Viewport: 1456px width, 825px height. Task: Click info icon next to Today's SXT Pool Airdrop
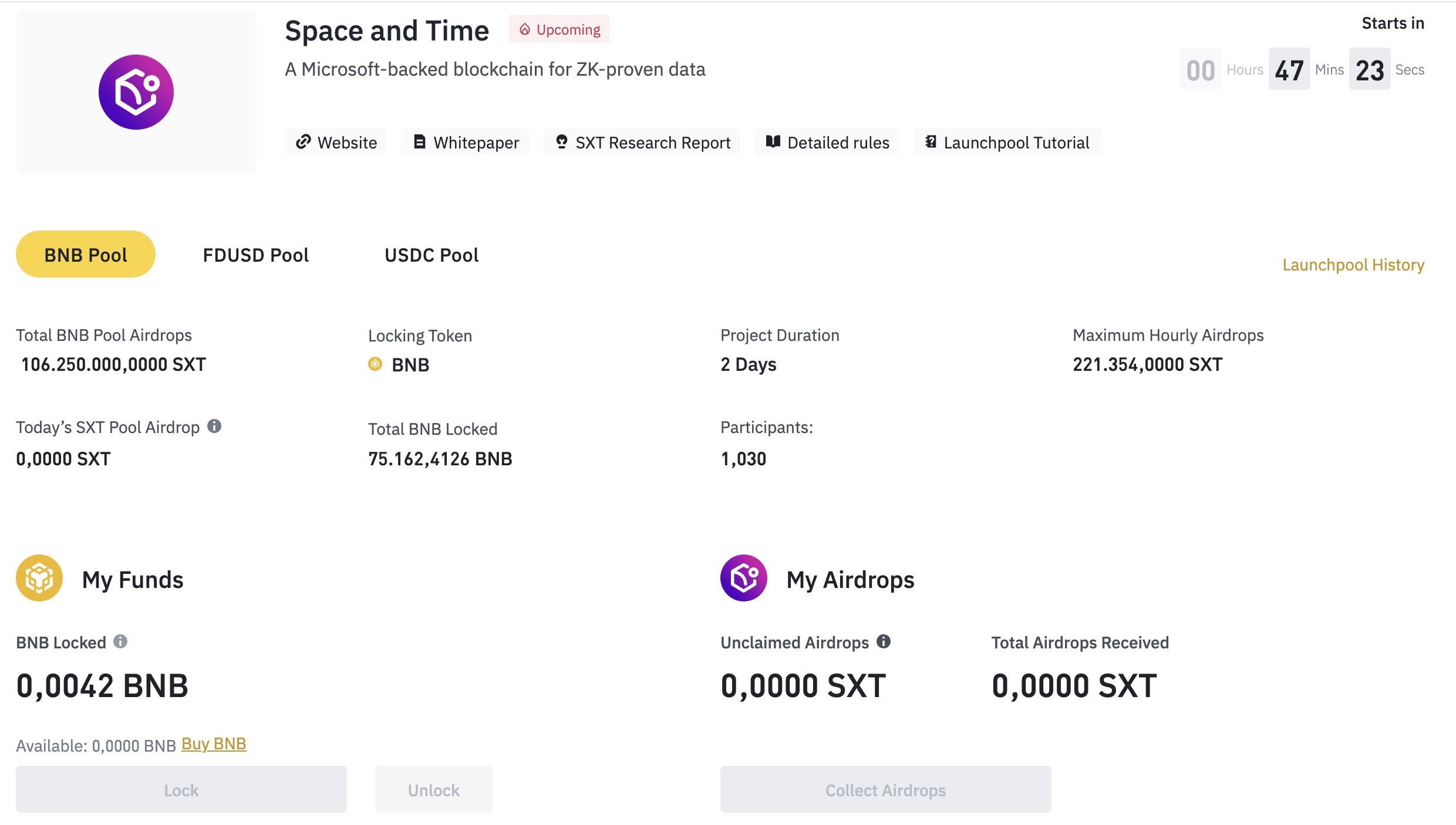point(214,427)
